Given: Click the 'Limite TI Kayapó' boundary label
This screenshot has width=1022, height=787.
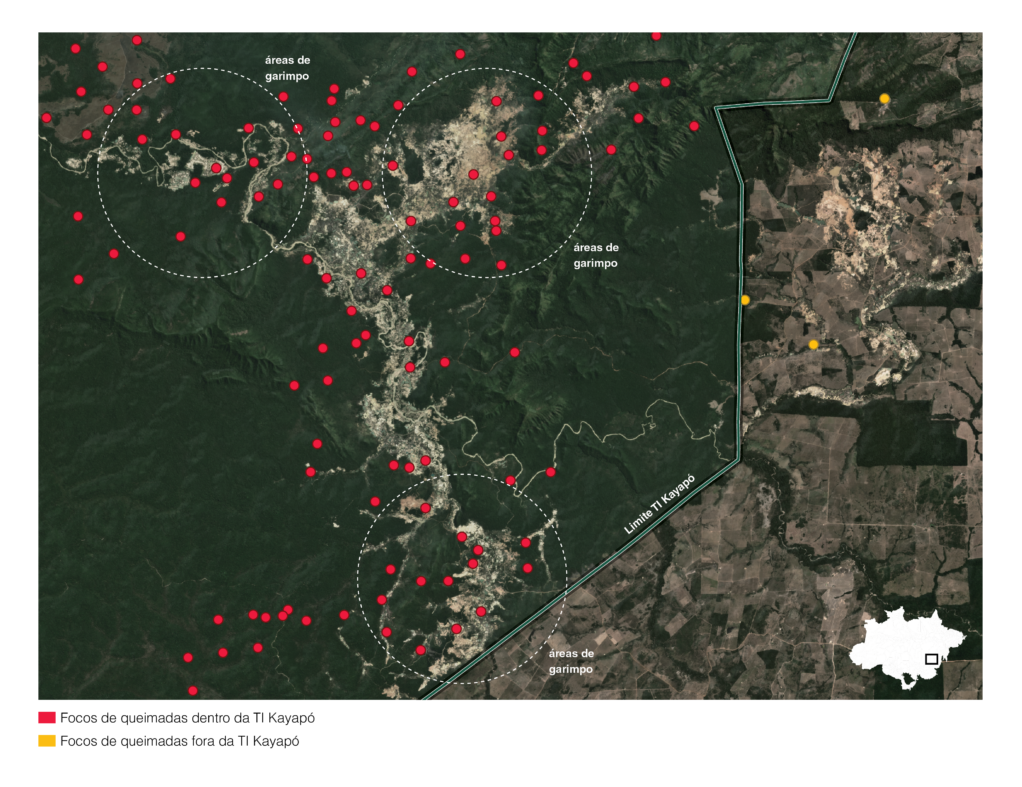Looking at the screenshot, I should (659, 506).
